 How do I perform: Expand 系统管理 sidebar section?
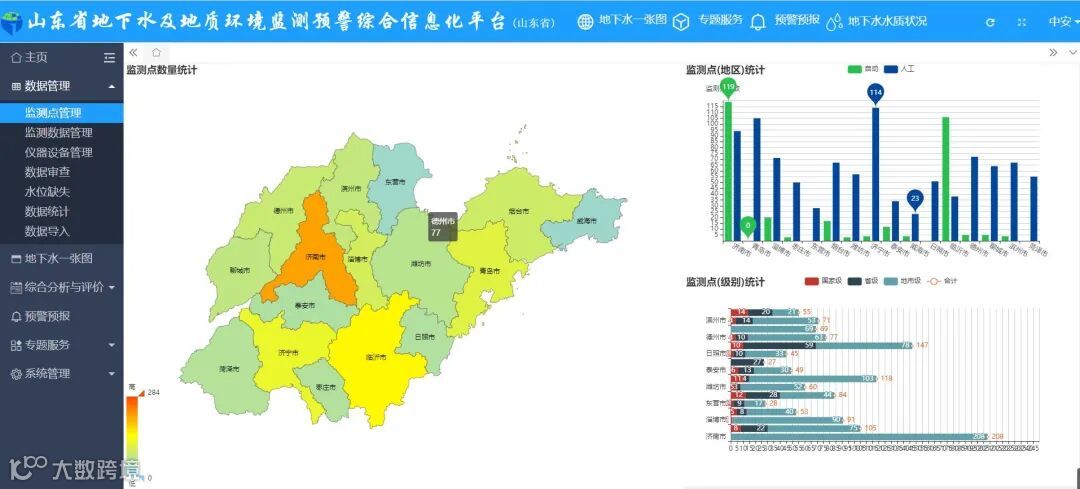coord(61,374)
